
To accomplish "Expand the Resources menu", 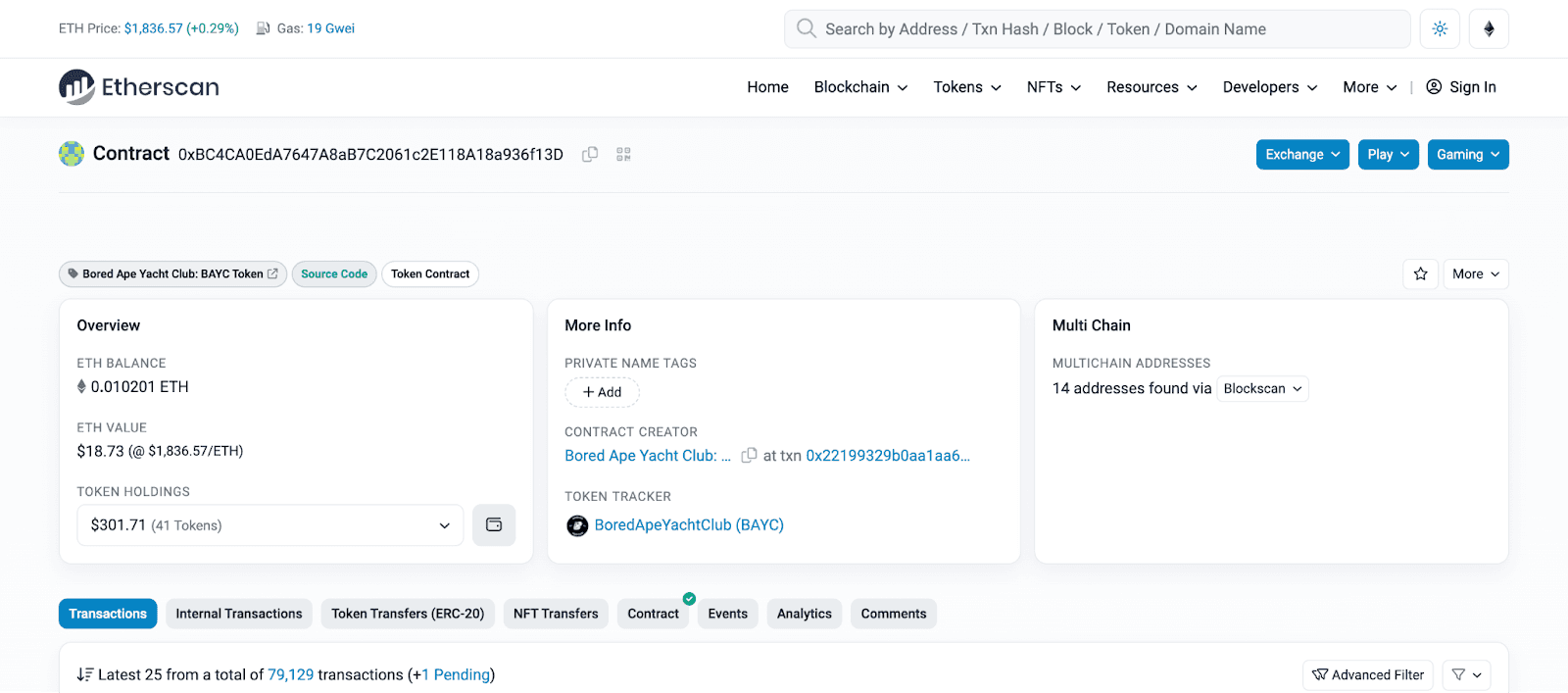I will click(1151, 87).
